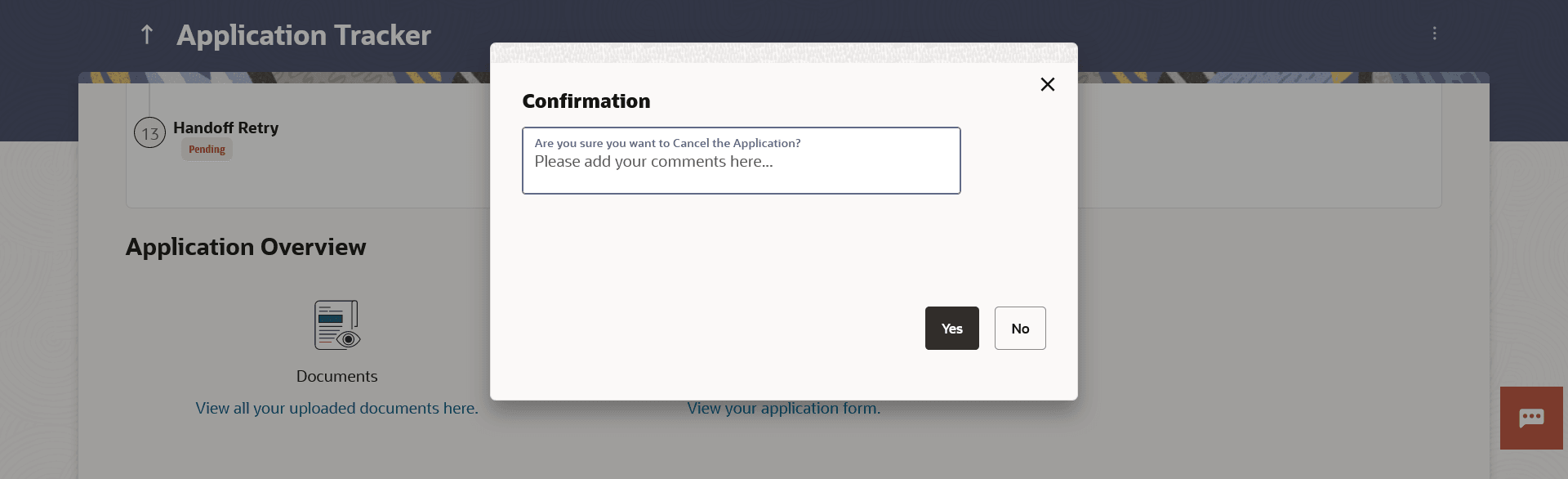The width and height of the screenshot is (1568, 479).
Task: Close the Confirmation dialog with X
Action: point(1048,84)
